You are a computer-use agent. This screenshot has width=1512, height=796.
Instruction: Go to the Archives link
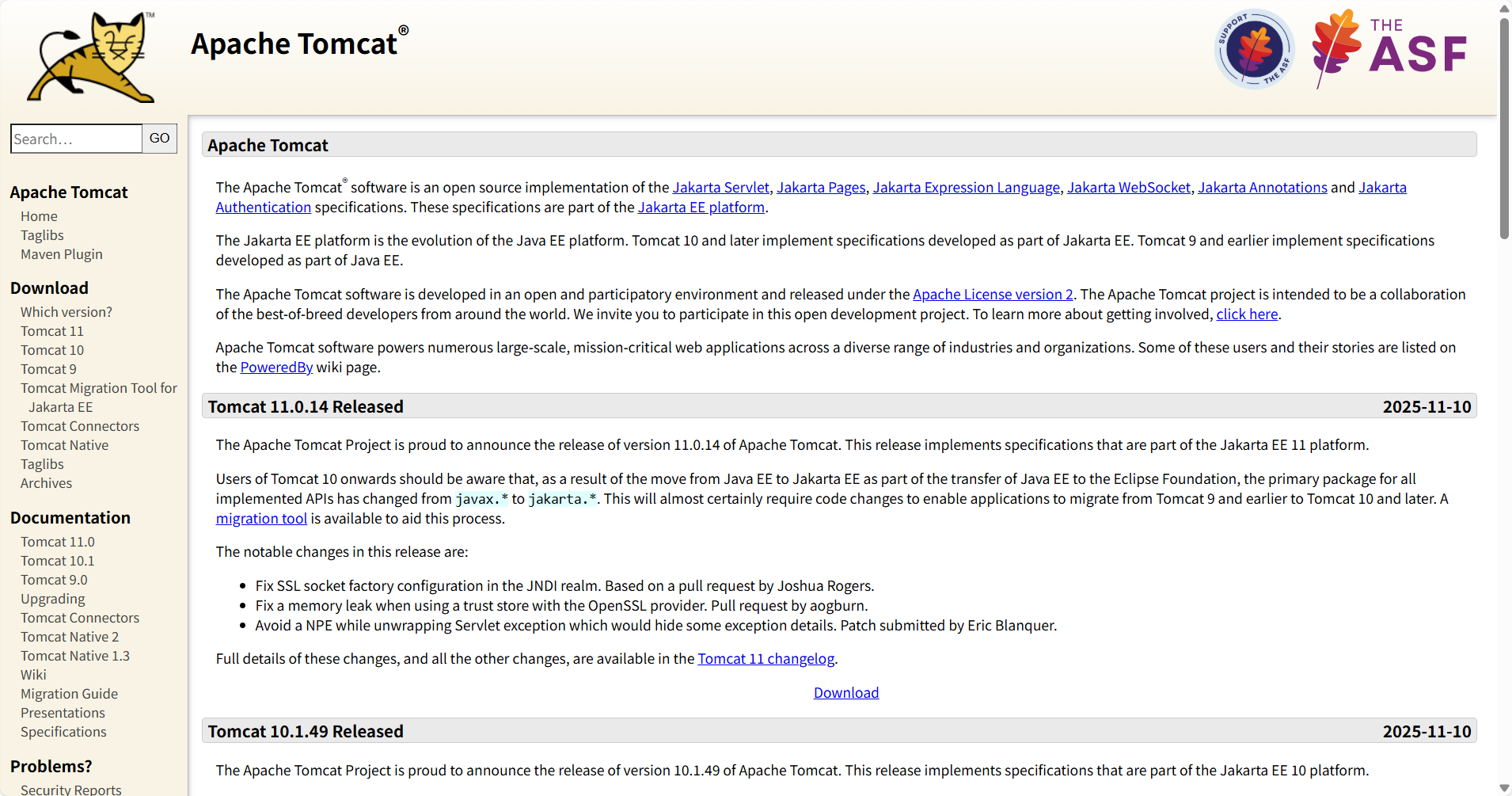coord(46,483)
